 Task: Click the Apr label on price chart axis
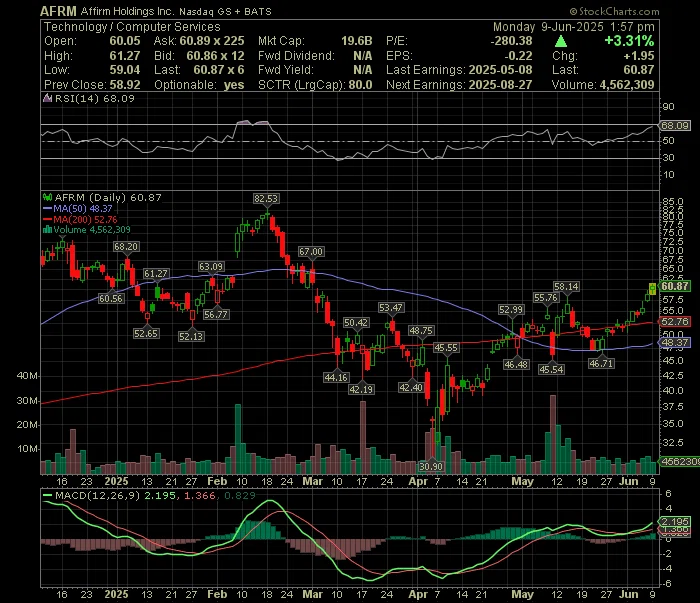(x=418, y=482)
